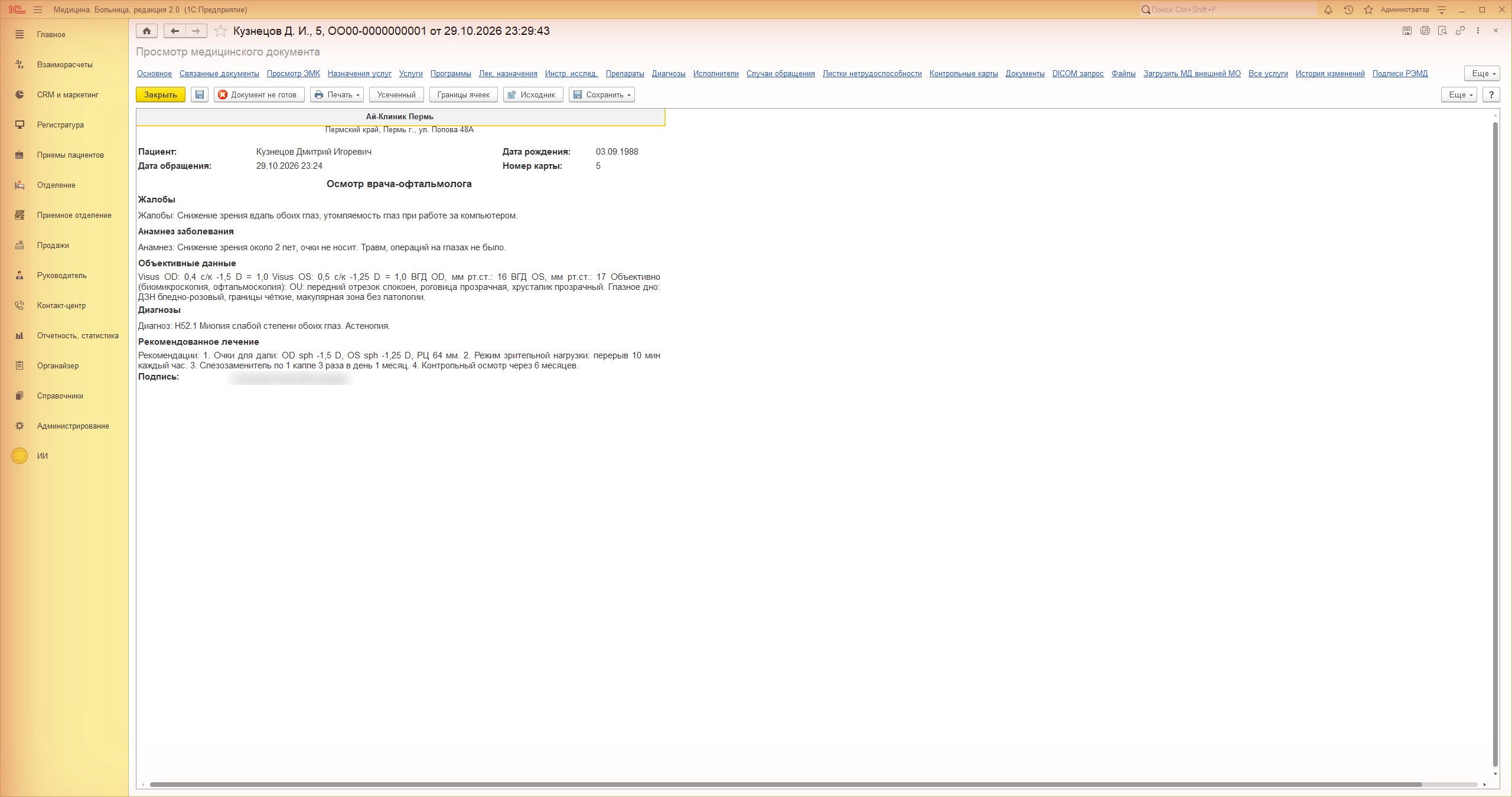Click preview icon in top-right header
1512x797 pixels.
[1442, 31]
